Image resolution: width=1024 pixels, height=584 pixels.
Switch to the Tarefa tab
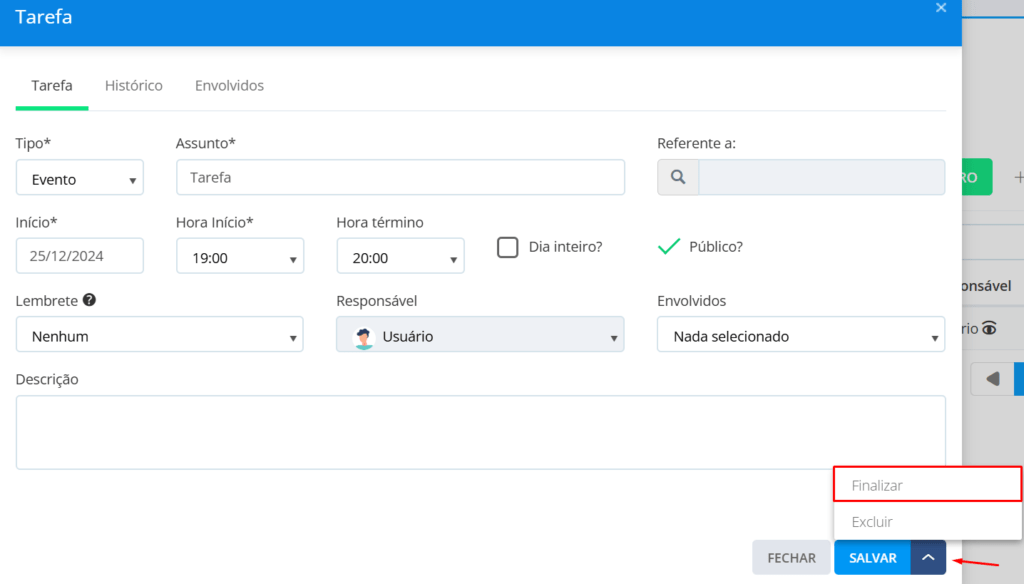pos(52,86)
